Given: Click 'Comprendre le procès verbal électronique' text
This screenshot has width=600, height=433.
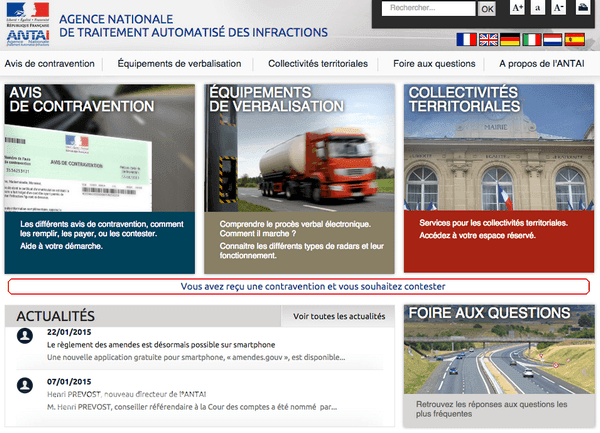Looking at the screenshot, I should pyautogui.click(x=295, y=224).
